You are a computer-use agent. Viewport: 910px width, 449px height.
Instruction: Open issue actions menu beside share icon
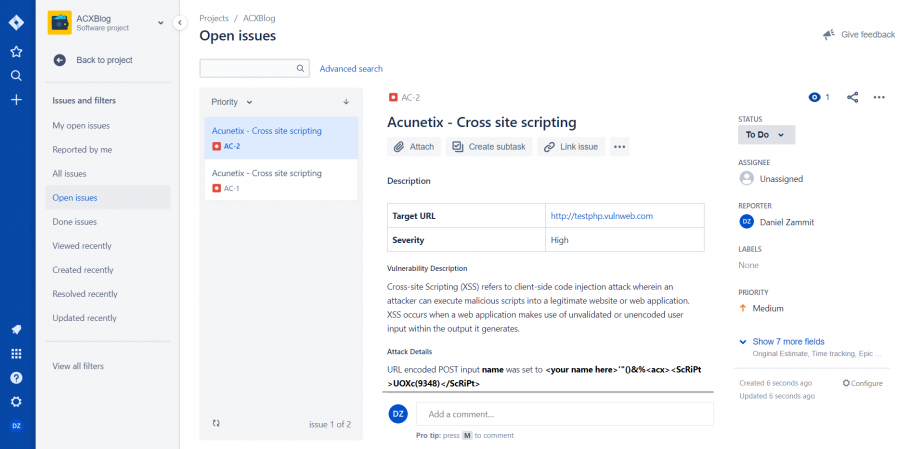[x=879, y=97]
